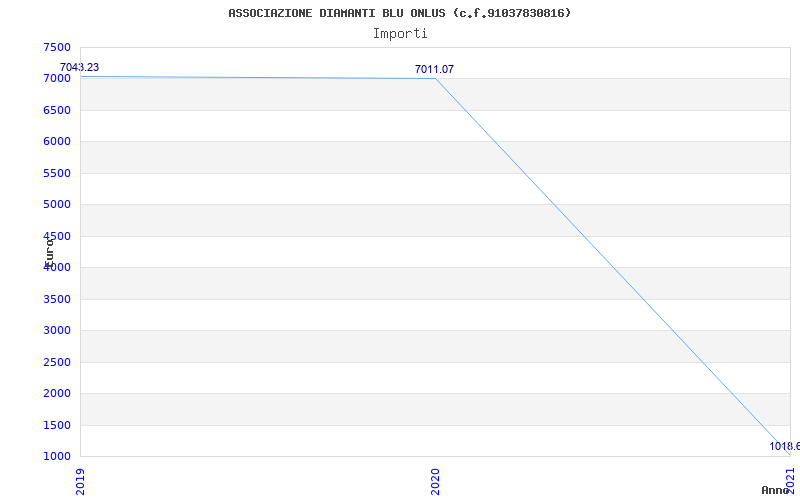Click the 3500 y-axis tick label
This screenshot has width=800, height=500.
pos(57,299)
